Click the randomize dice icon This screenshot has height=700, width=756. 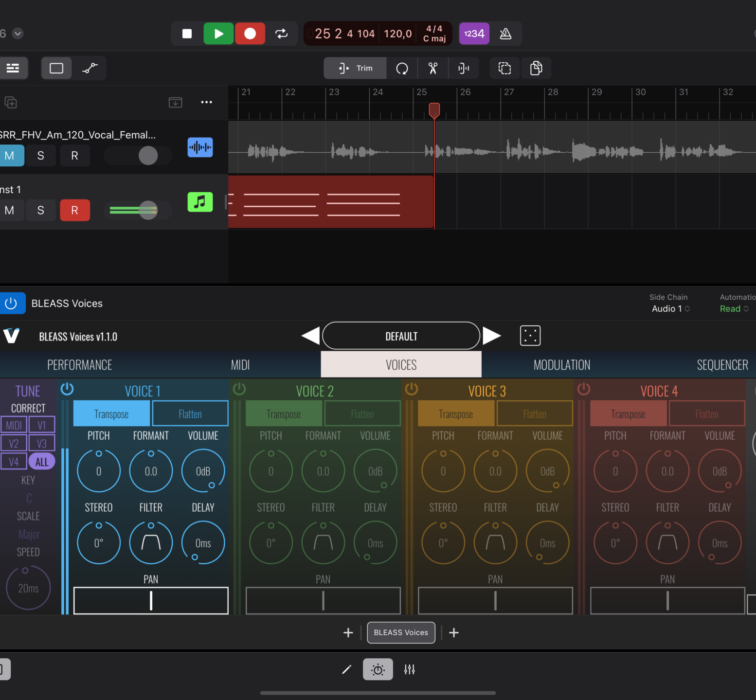530,336
